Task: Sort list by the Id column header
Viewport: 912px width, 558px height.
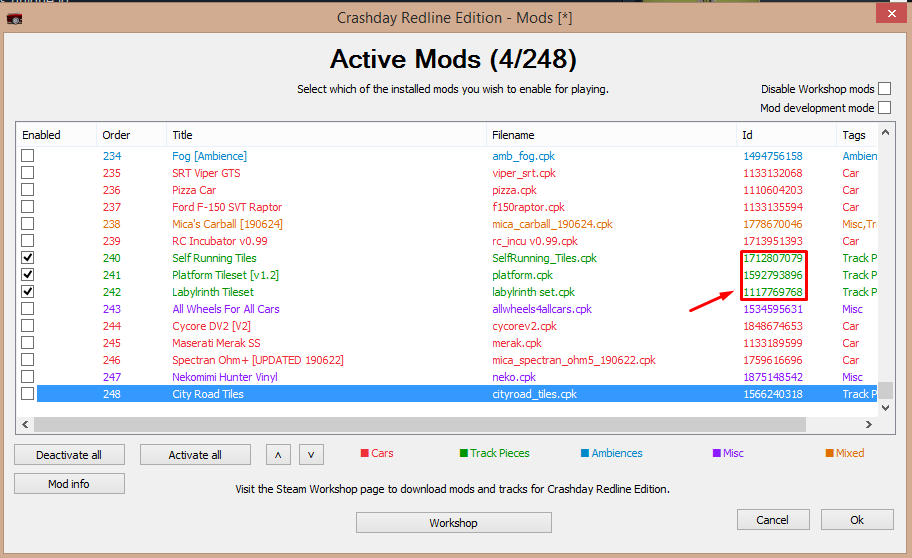Action: 786,135
